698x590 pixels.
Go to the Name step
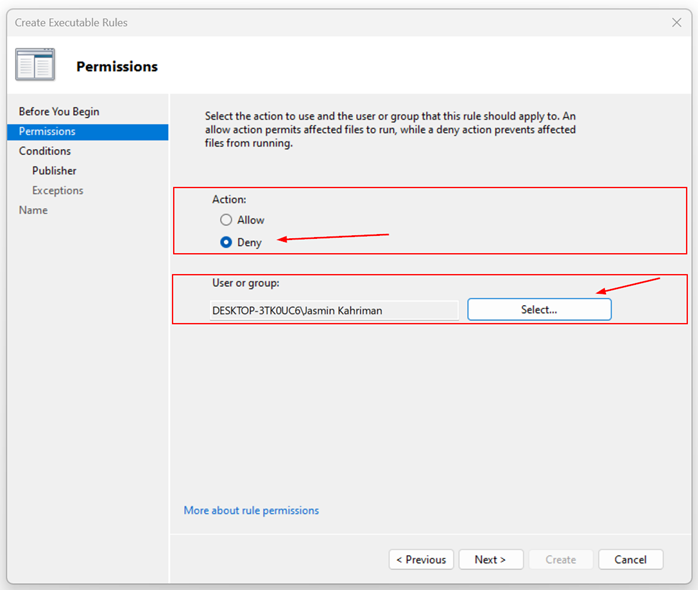33,210
